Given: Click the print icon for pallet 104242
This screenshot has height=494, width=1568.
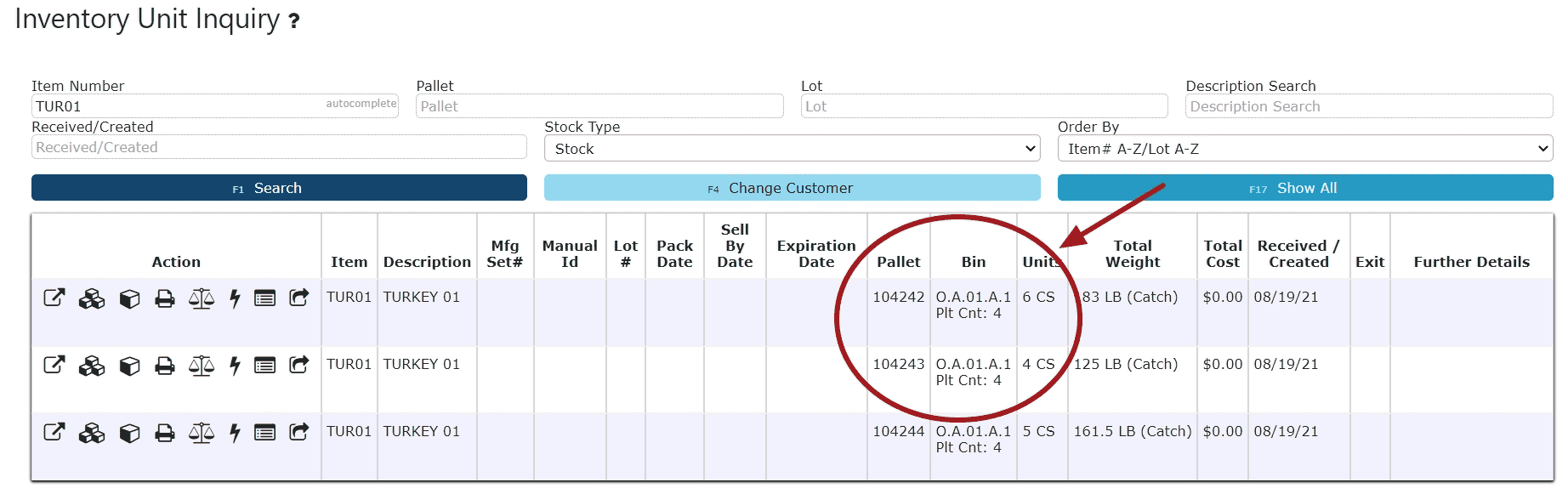Looking at the screenshot, I should coord(165,298).
